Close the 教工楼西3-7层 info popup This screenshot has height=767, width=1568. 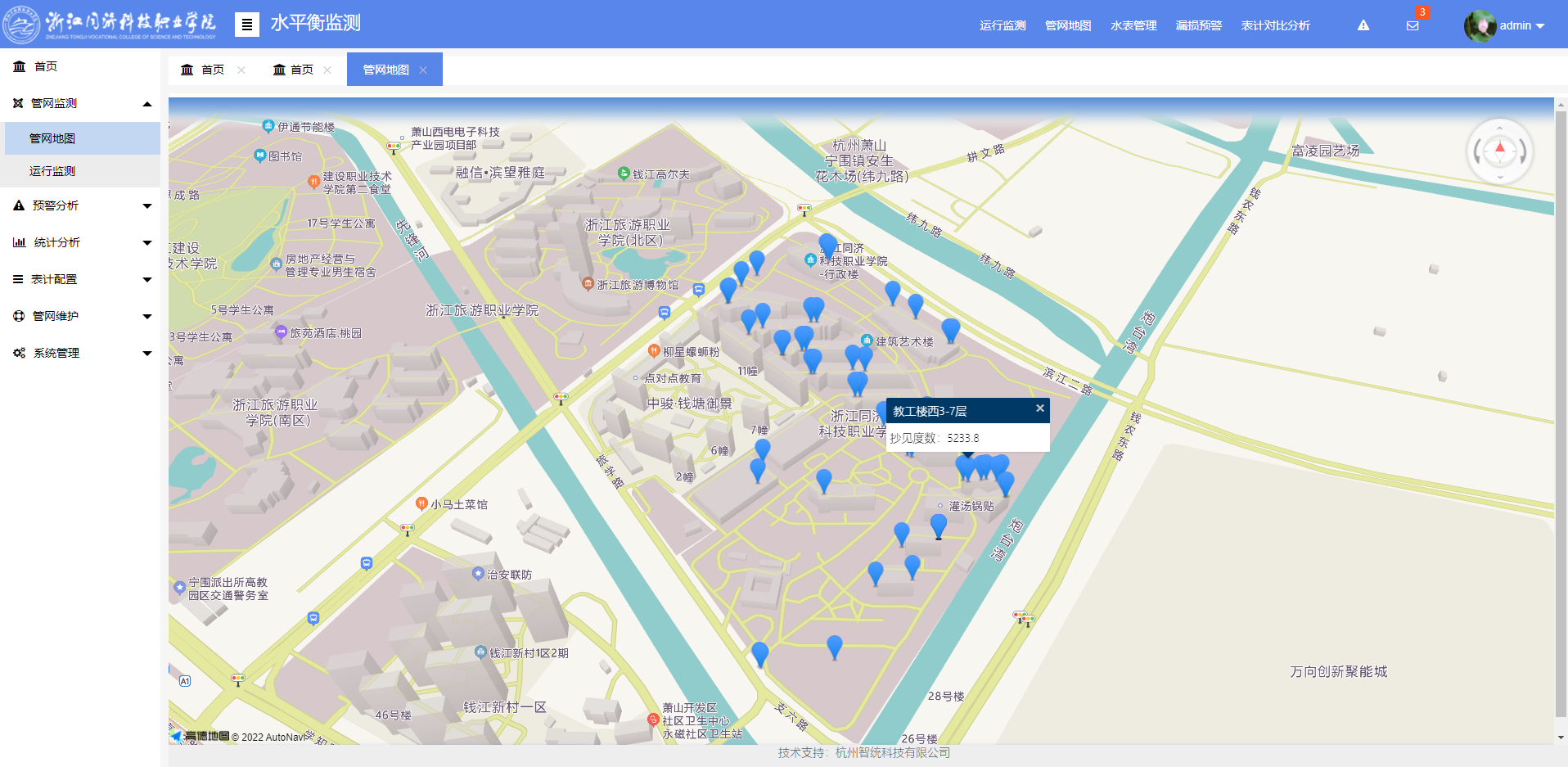(1039, 408)
